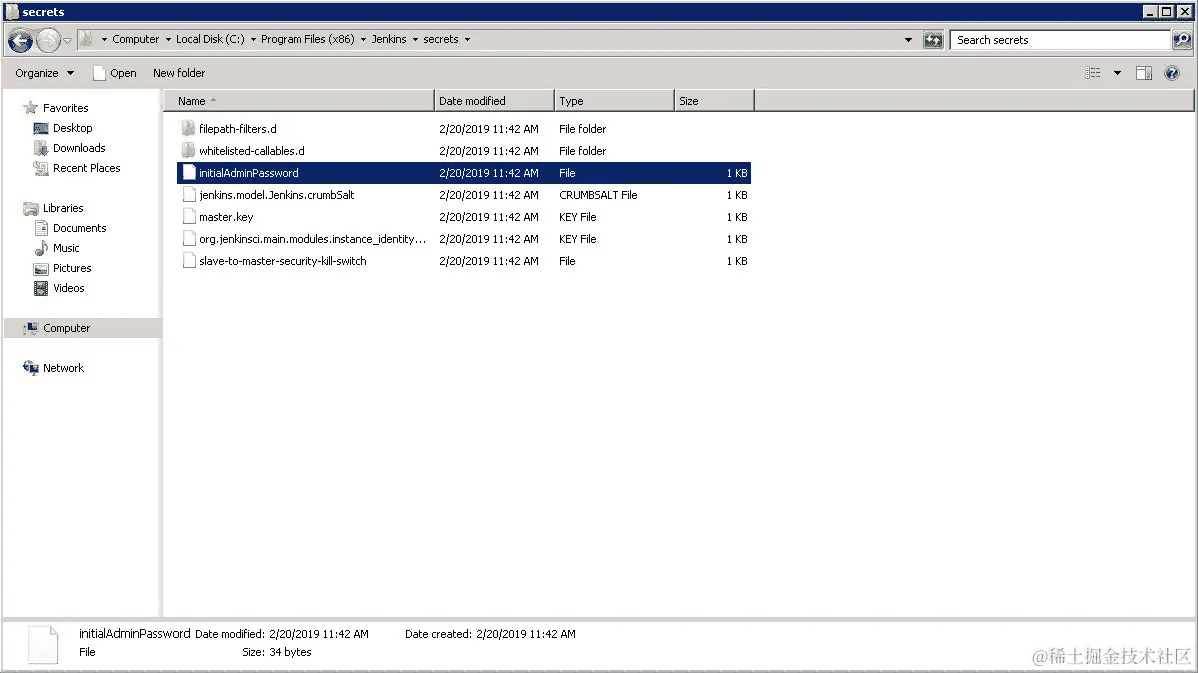Select the initialAdminPassword file name
The height and width of the screenshot is (673, 1198).
248,173
